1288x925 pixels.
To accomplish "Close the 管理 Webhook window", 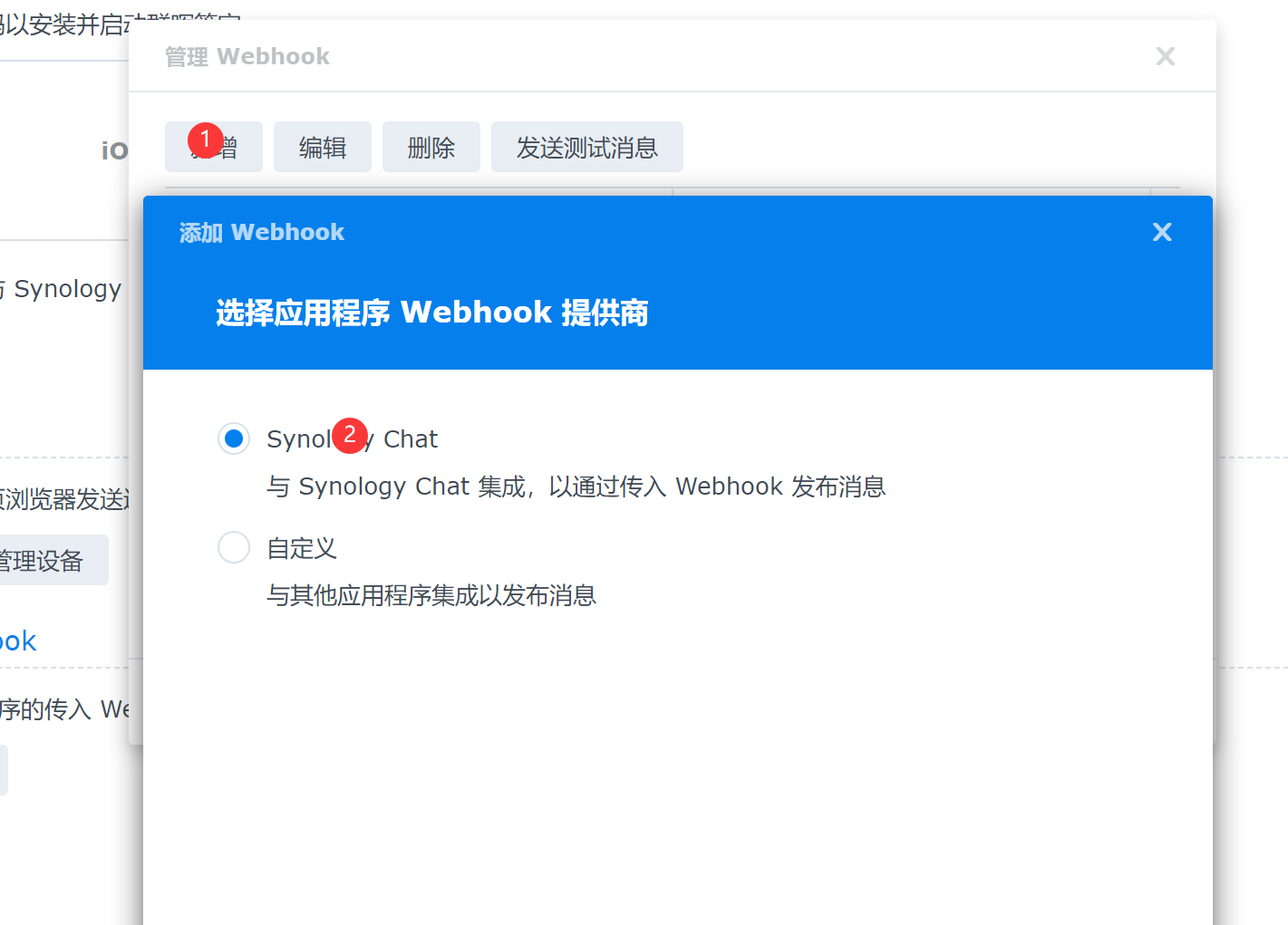I will coord(1166,56).
